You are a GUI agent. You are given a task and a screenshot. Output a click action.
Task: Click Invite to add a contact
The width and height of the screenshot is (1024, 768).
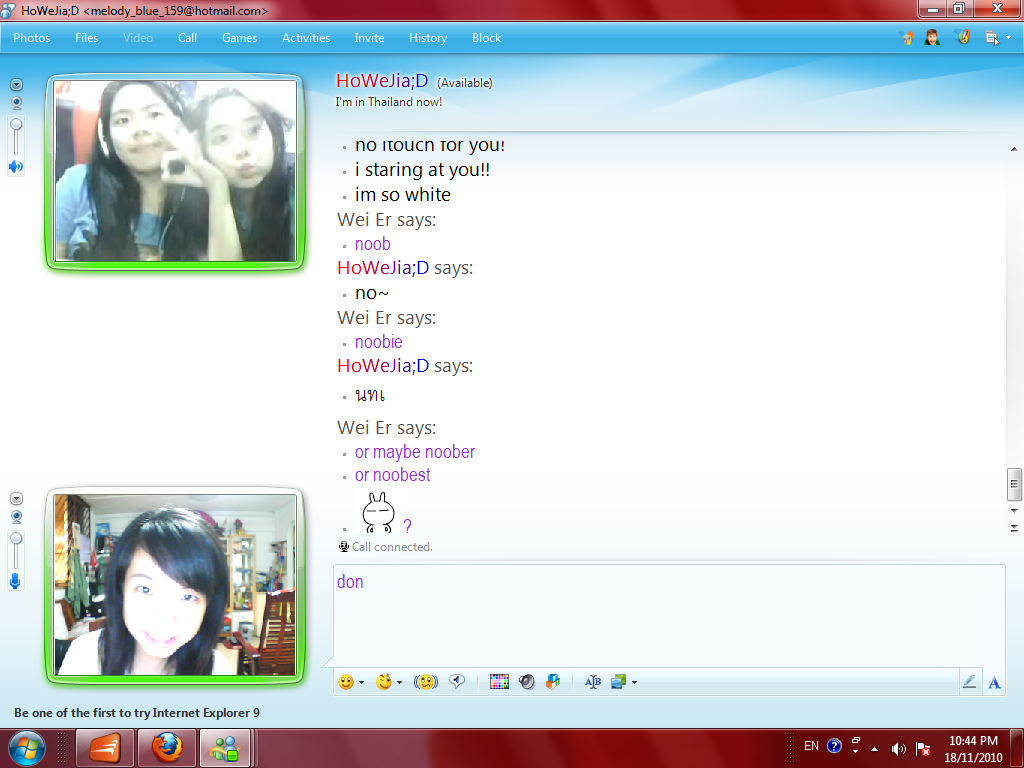[369, 38]
